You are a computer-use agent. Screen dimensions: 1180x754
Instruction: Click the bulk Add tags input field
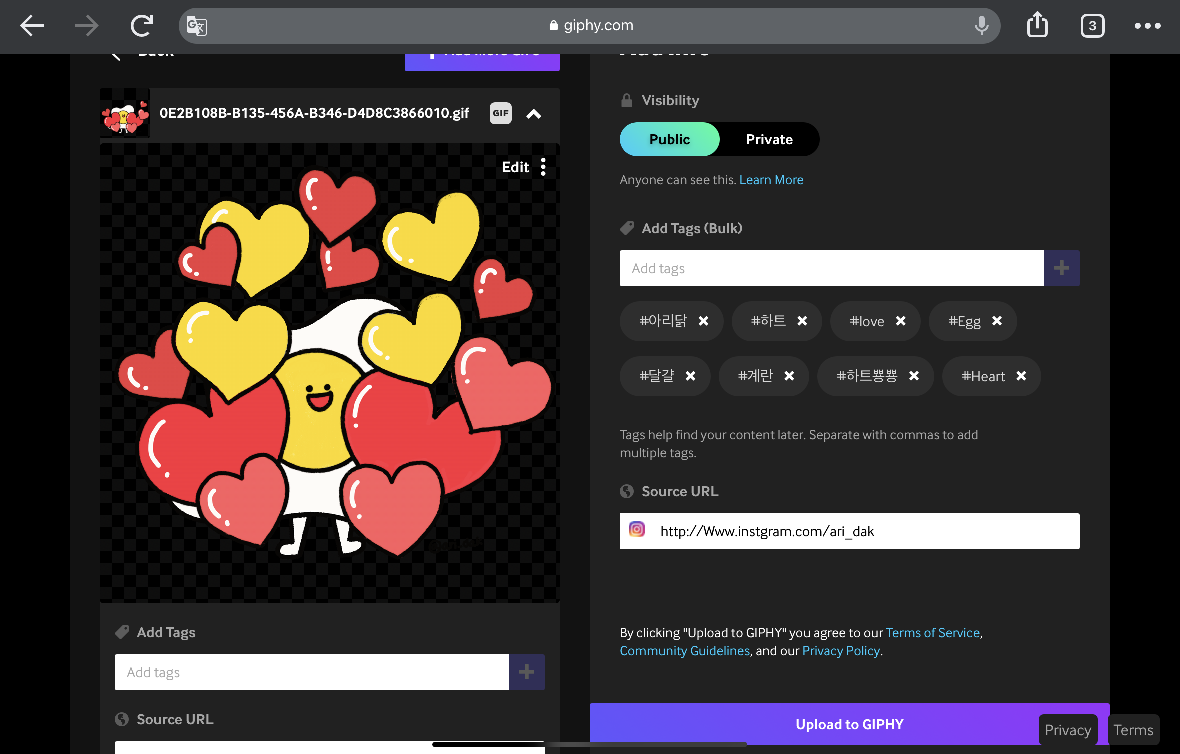tap(832, 268)
